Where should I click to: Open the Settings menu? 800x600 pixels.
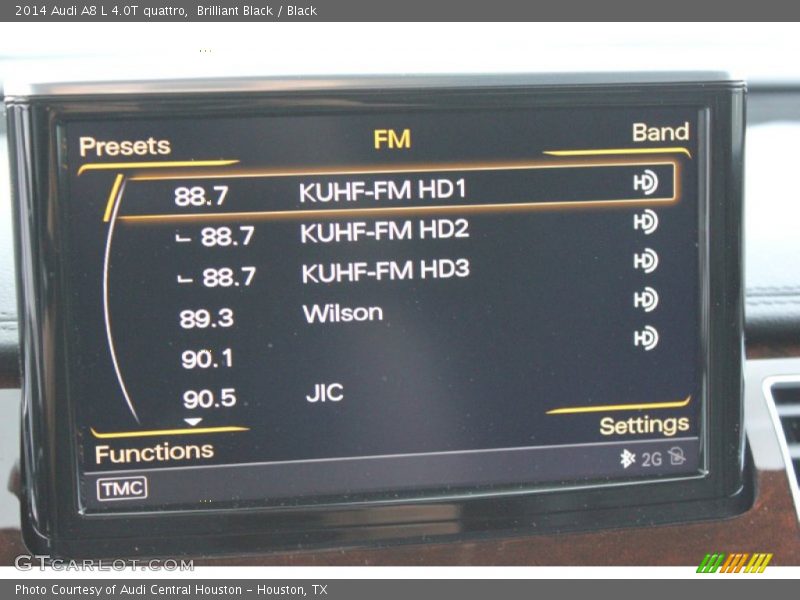click(644, 426)
